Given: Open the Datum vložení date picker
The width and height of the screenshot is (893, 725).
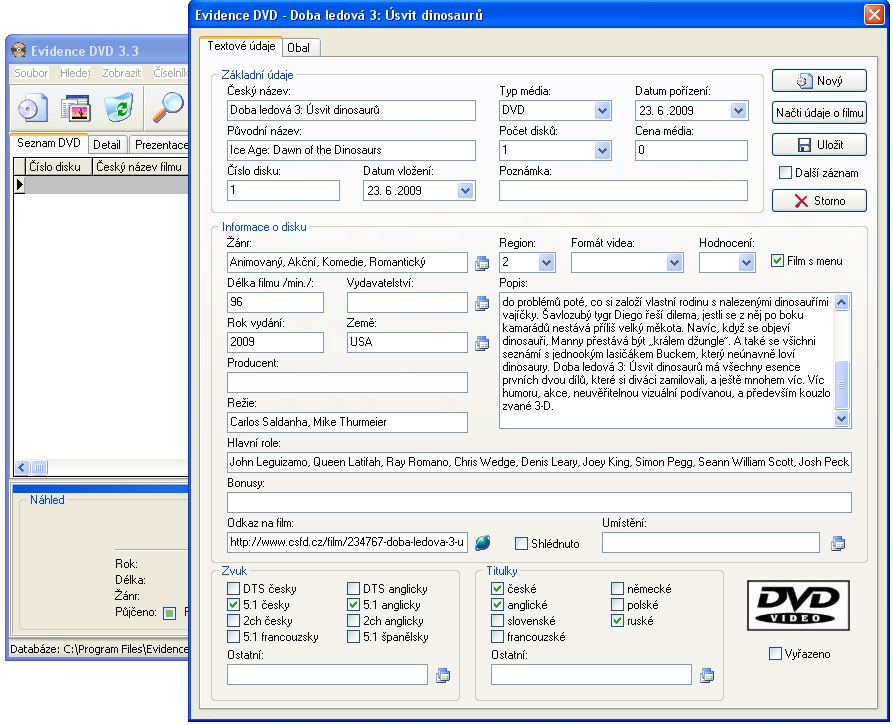Looking at the screenshot, I should tap(465, 190).
